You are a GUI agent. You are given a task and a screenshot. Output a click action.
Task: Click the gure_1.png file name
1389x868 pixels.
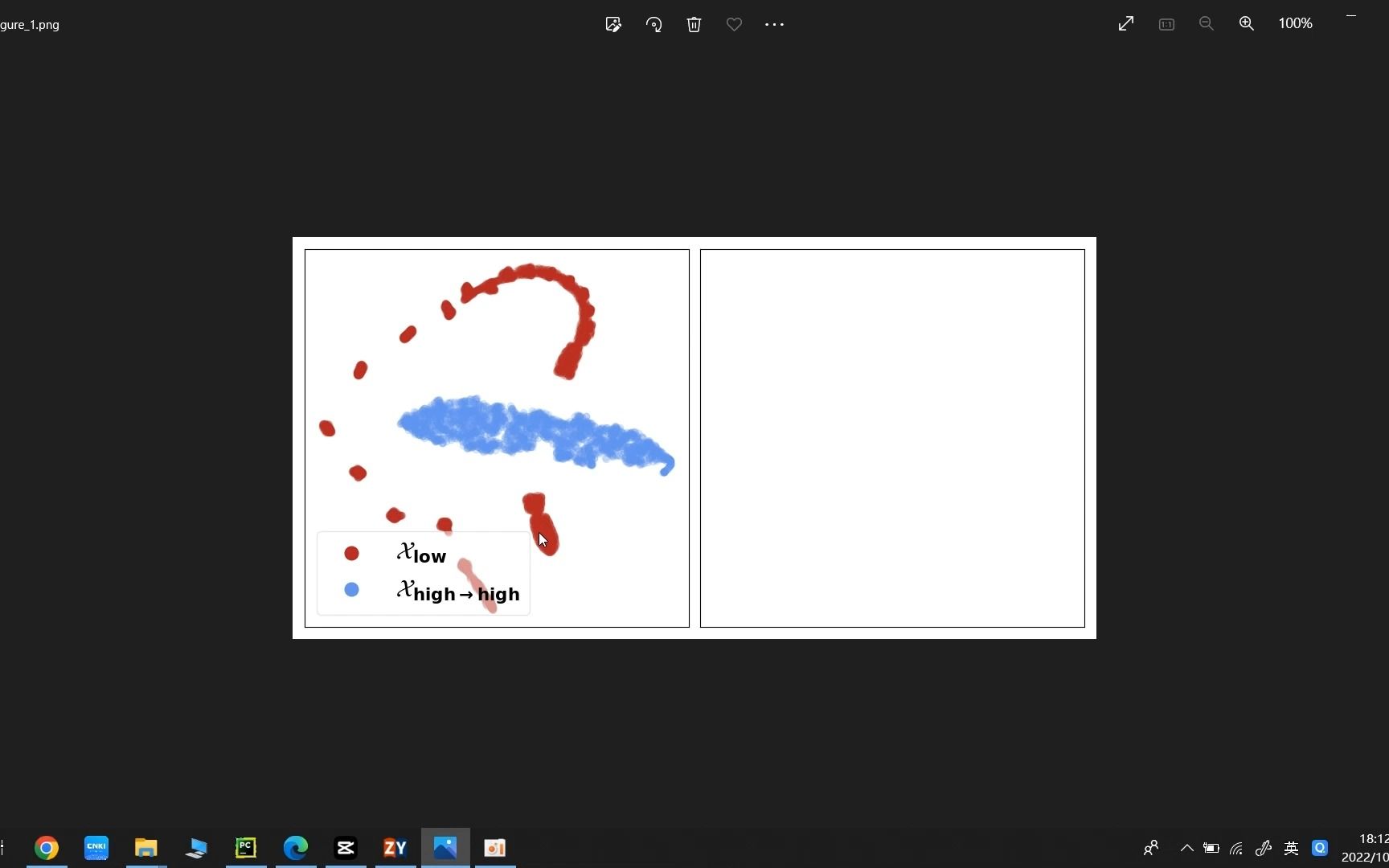pyautogui.click(x=30, y=25)
